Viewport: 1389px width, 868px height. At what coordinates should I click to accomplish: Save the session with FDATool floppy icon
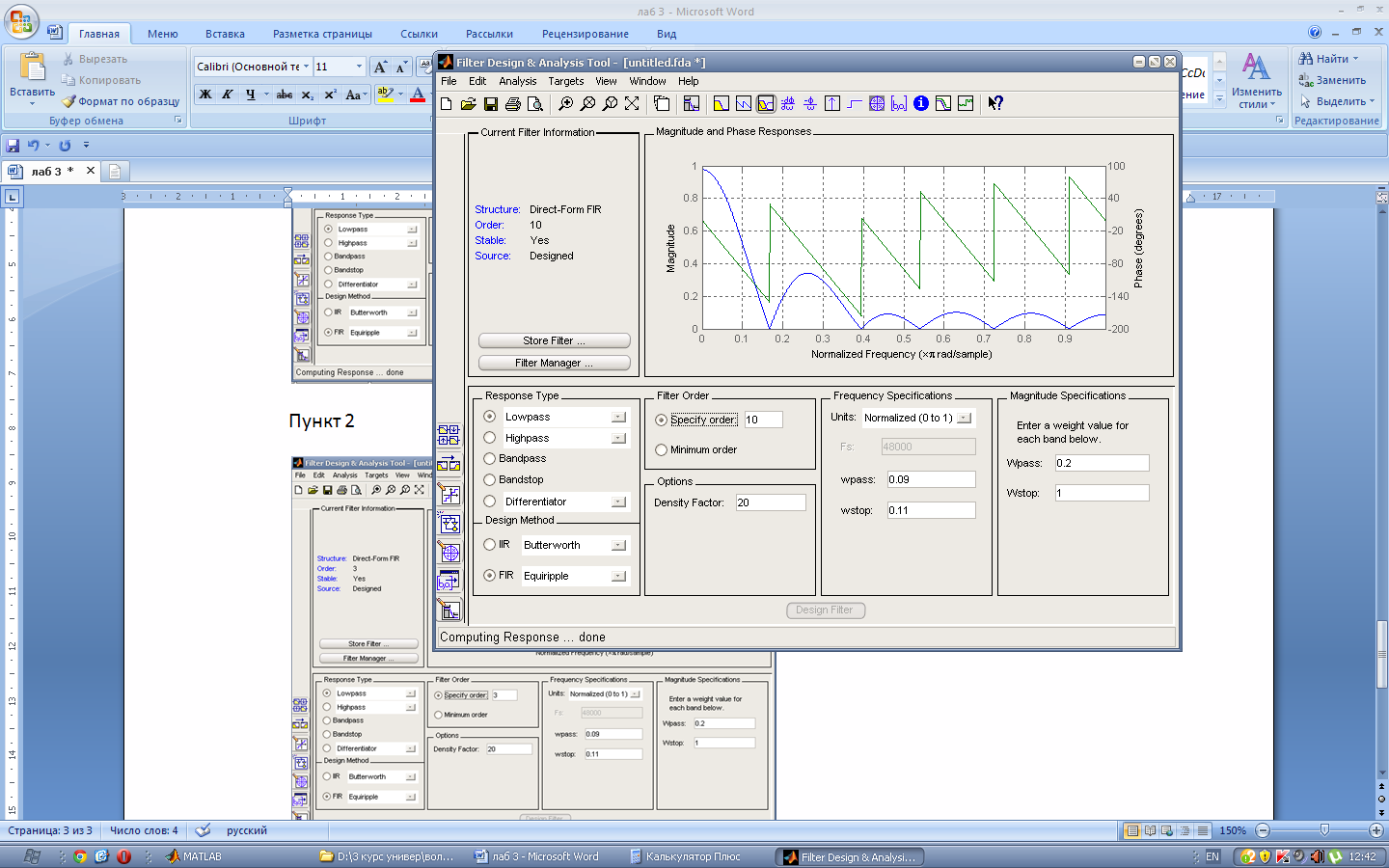tap(491, 103)
